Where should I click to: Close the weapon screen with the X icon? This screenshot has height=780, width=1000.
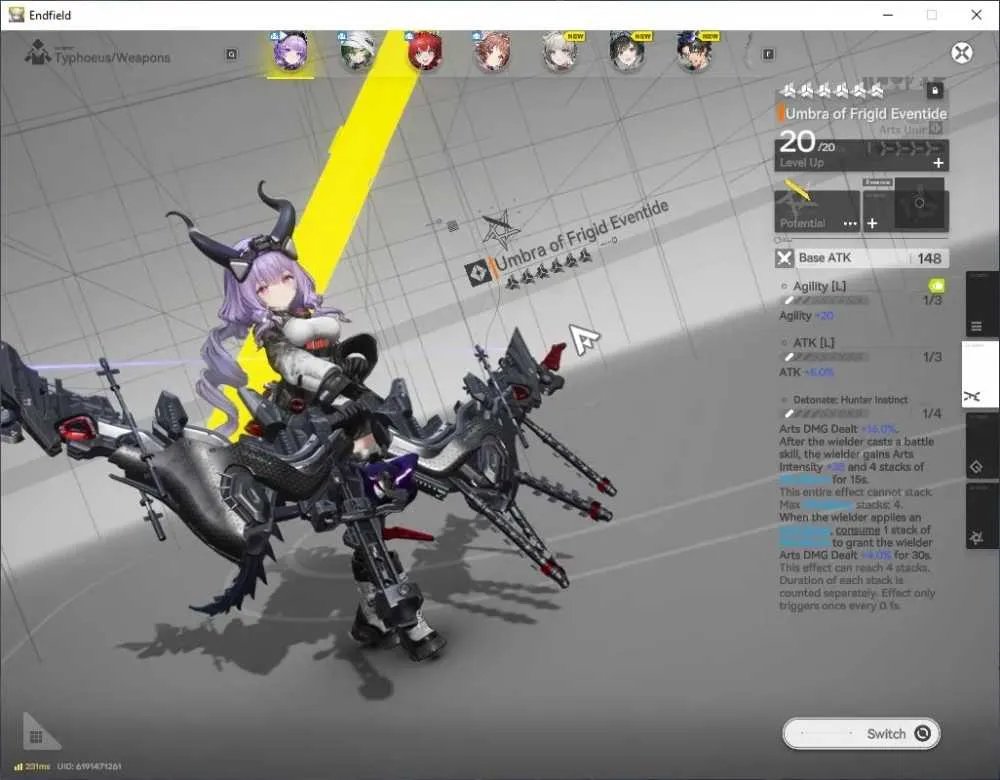pos(962,52)
